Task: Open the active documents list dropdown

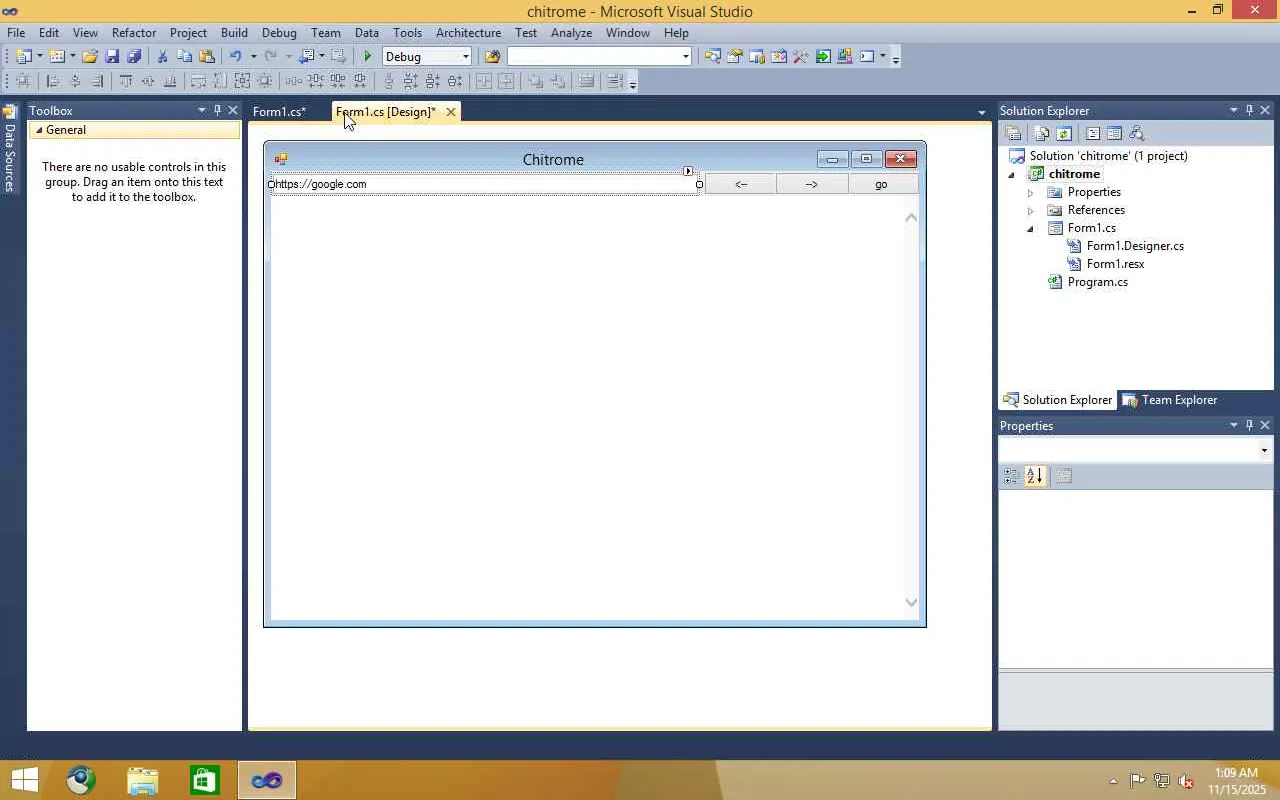Action: [981, 112]
